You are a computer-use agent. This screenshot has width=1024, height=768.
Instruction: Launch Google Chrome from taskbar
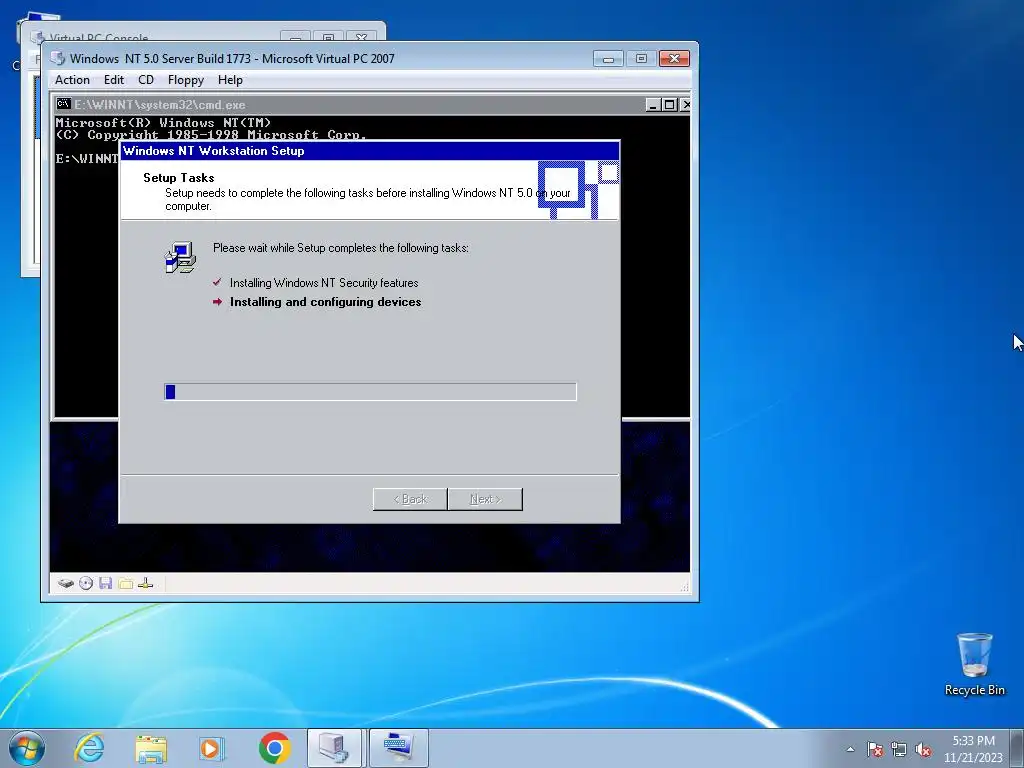tap(274, 748)
